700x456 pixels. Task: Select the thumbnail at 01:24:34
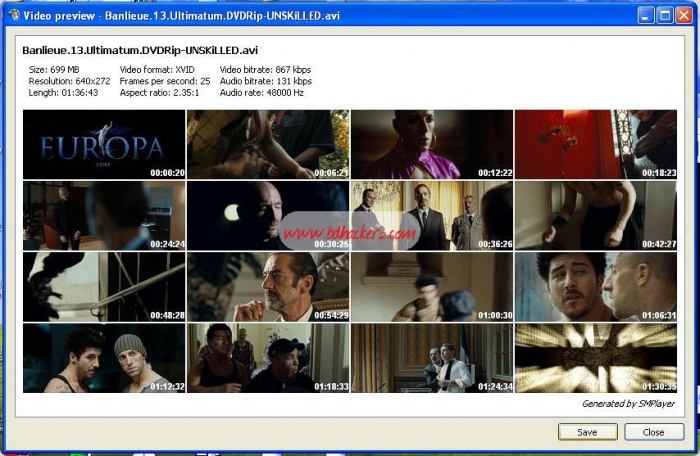(432, 358)
